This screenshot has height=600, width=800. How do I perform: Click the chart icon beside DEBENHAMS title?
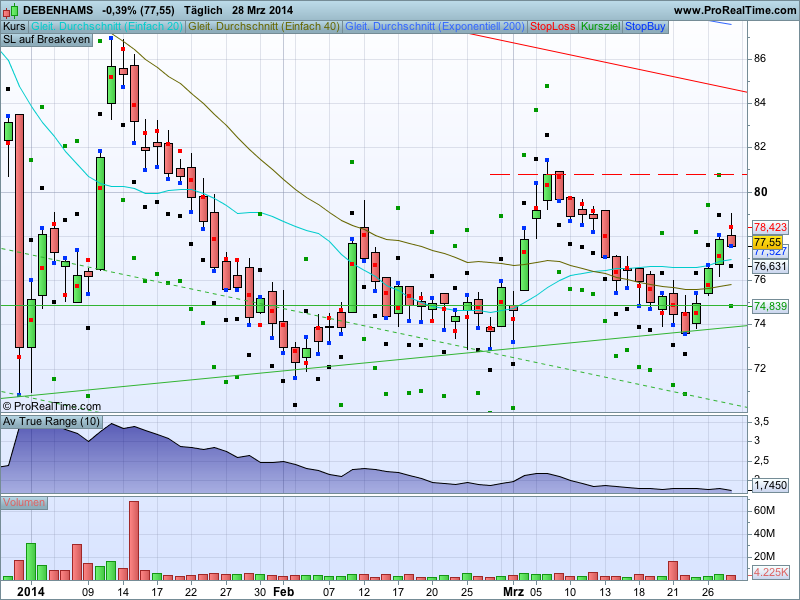tap(10, 10)
